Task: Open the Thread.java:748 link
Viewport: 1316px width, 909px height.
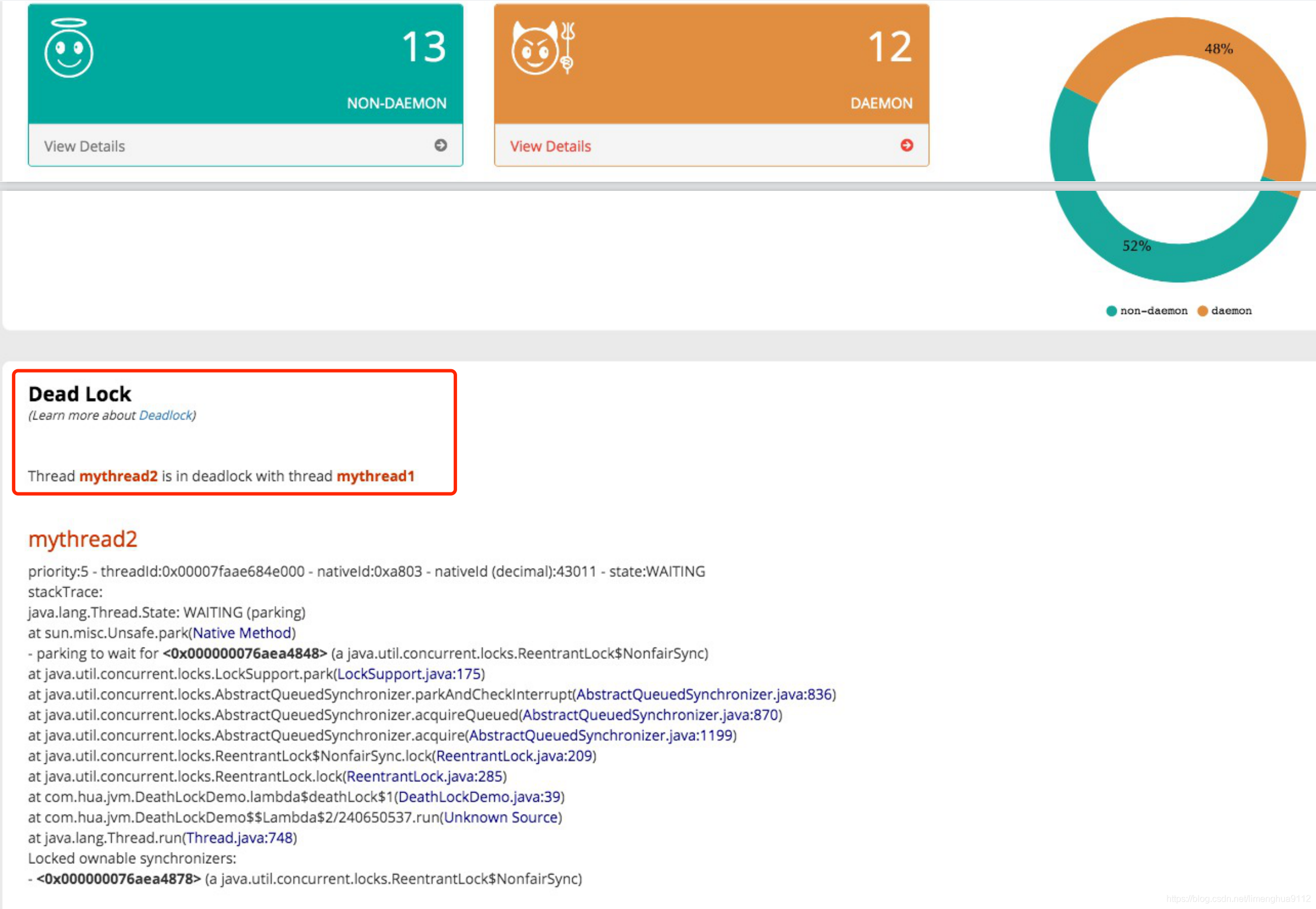Action: click(x=239, y=838)
